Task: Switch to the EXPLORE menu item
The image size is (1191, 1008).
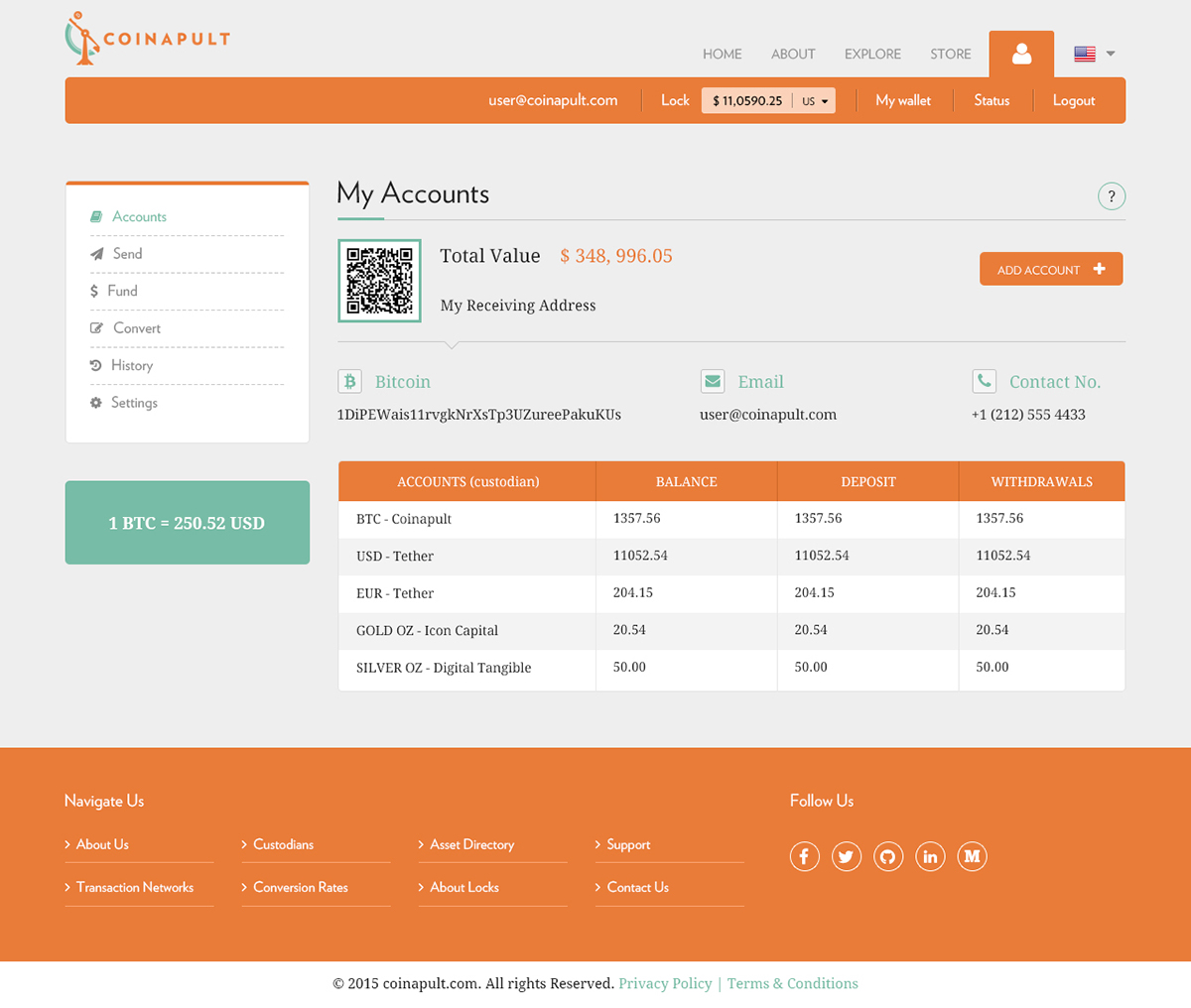Action: (872, 54)
